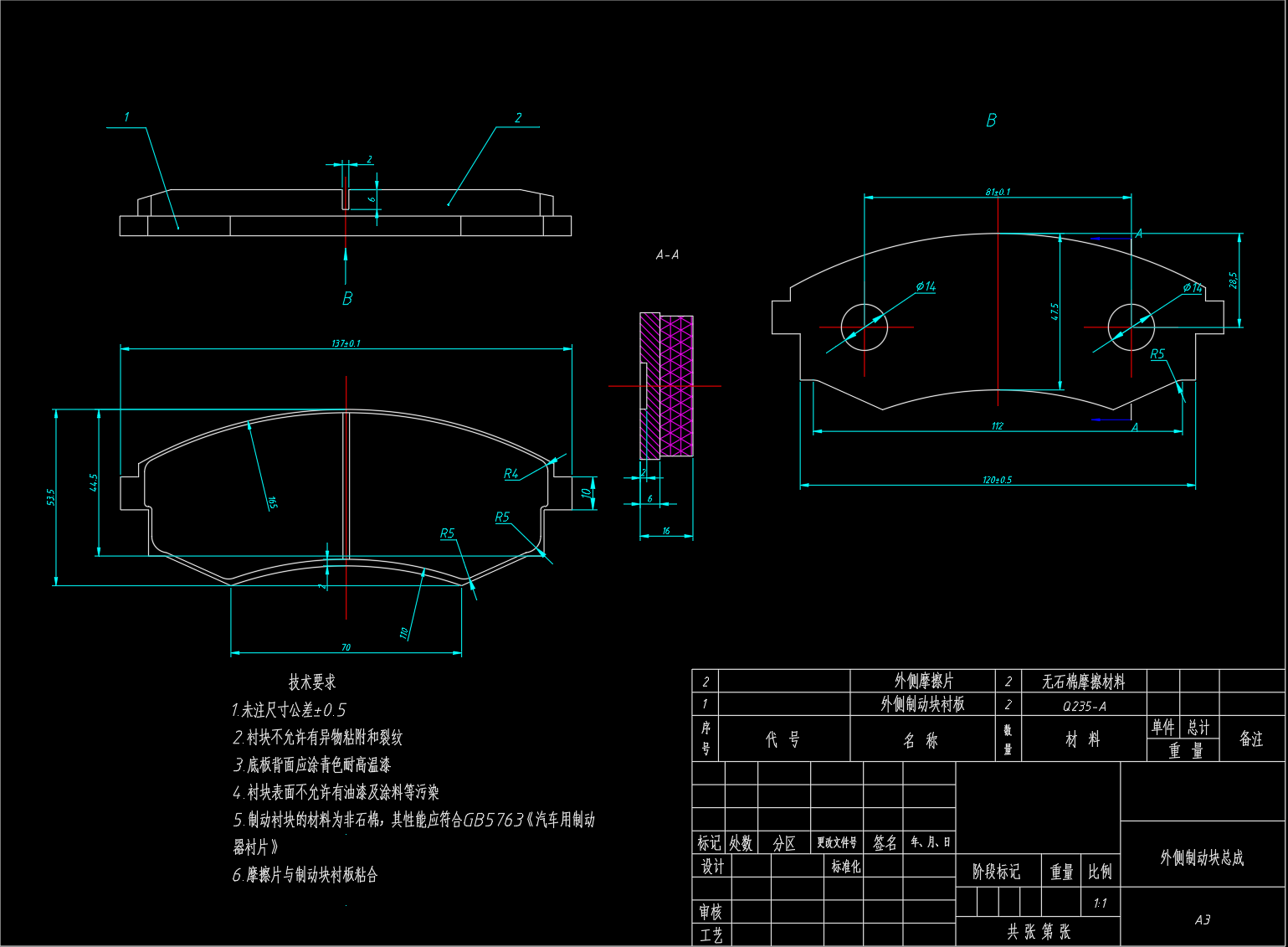This screenshot has width=1288, height=947.
Task: Click note 6 摩擦片与制动块衬板粘合
Action: tap(305, 875)
